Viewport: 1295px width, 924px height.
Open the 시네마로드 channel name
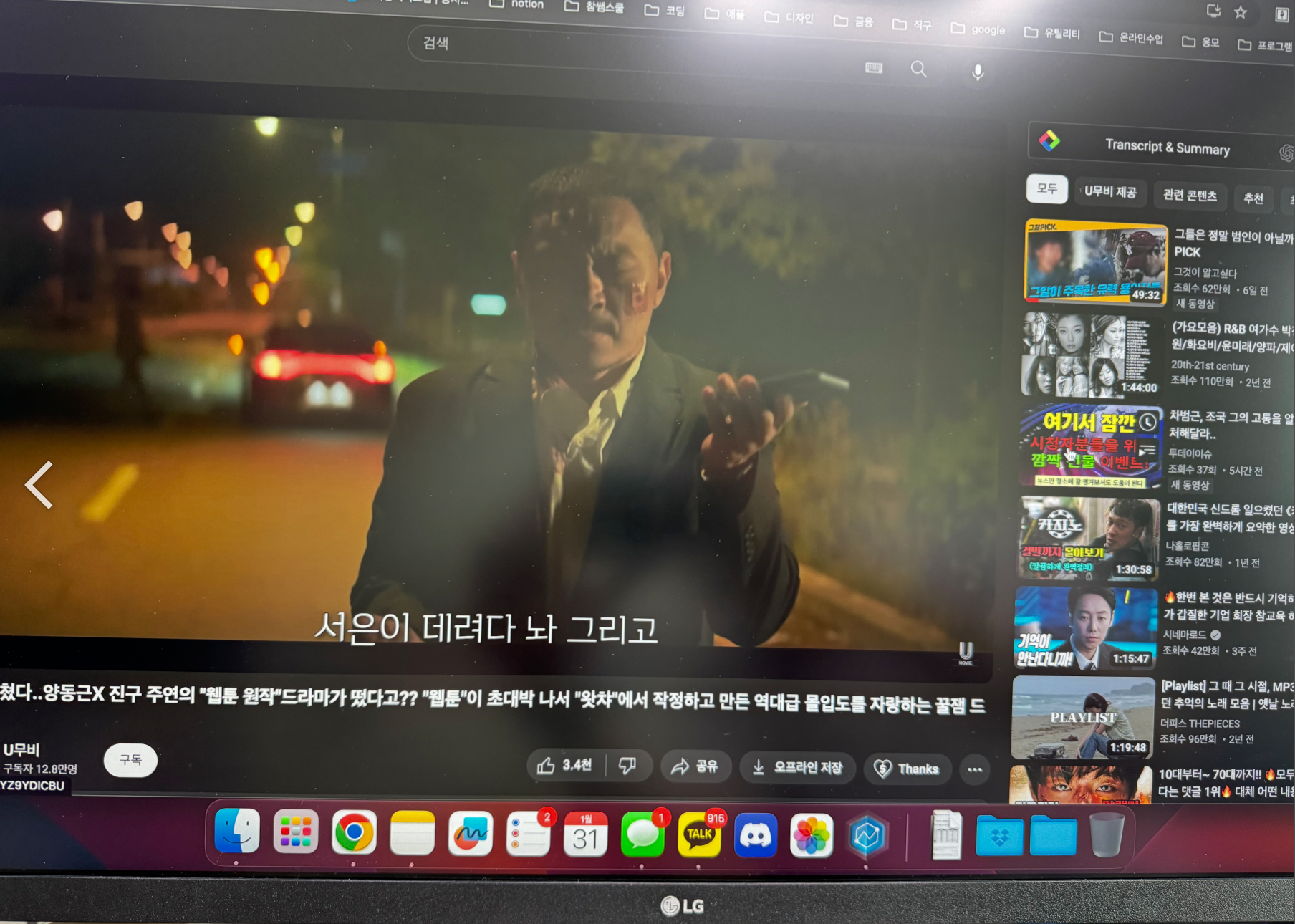tap(1185, 635)
